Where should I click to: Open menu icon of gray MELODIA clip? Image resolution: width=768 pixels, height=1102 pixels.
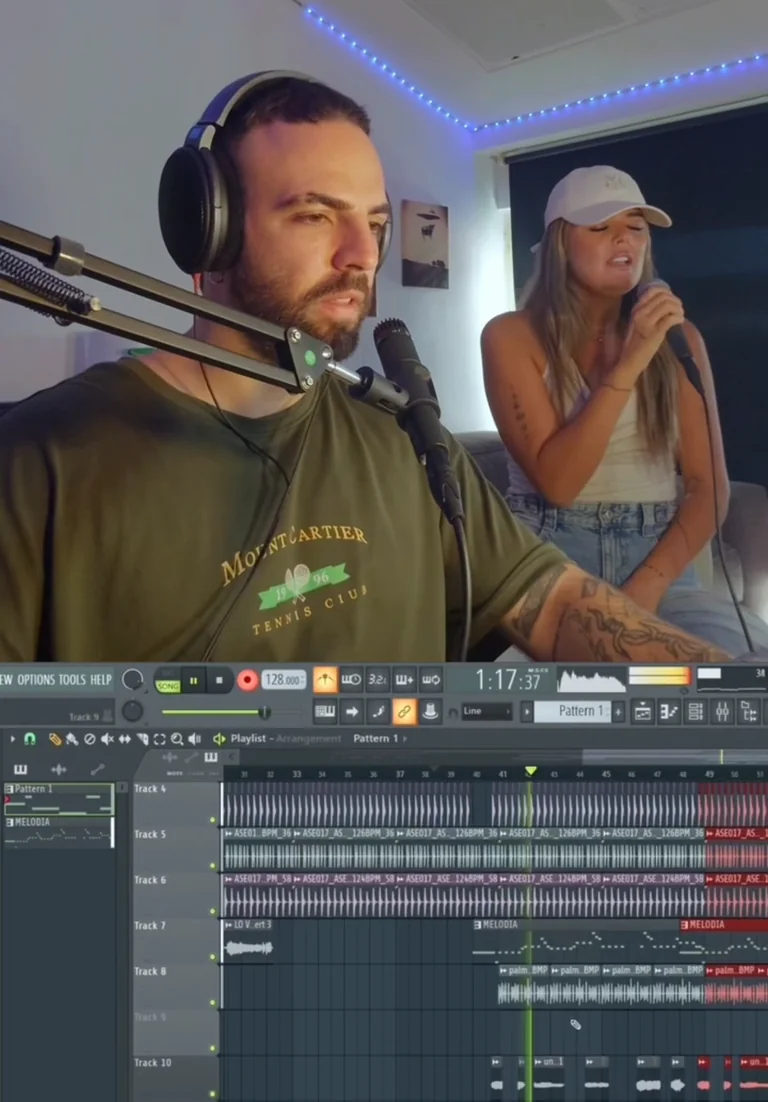[478, 925]
